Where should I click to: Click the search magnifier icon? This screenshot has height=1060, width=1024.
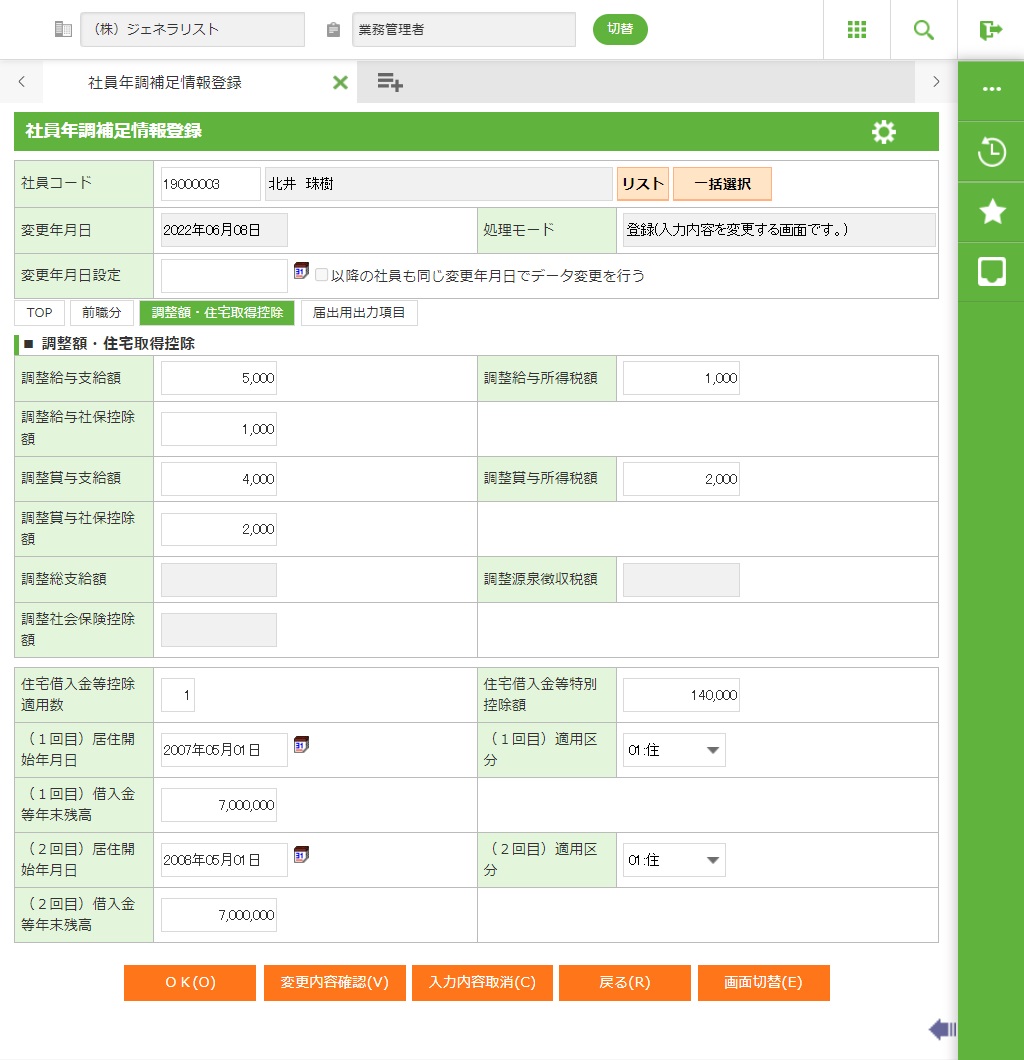click(x=924, y=30)
